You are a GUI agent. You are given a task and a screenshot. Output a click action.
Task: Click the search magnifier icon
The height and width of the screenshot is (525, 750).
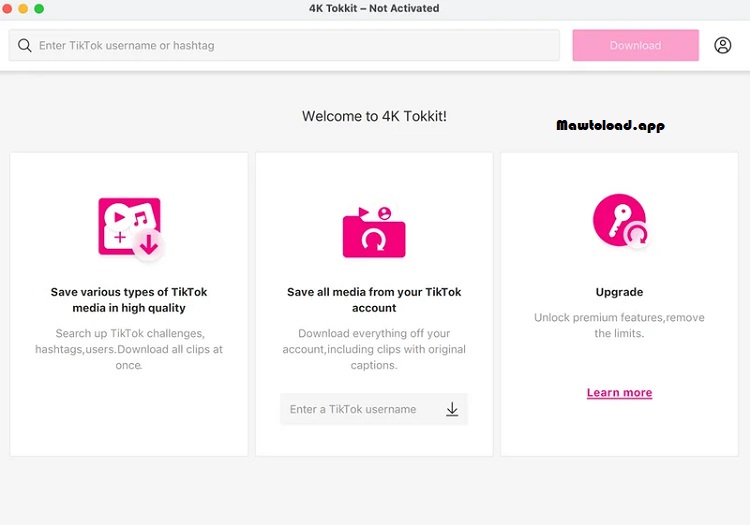point(25,45)
